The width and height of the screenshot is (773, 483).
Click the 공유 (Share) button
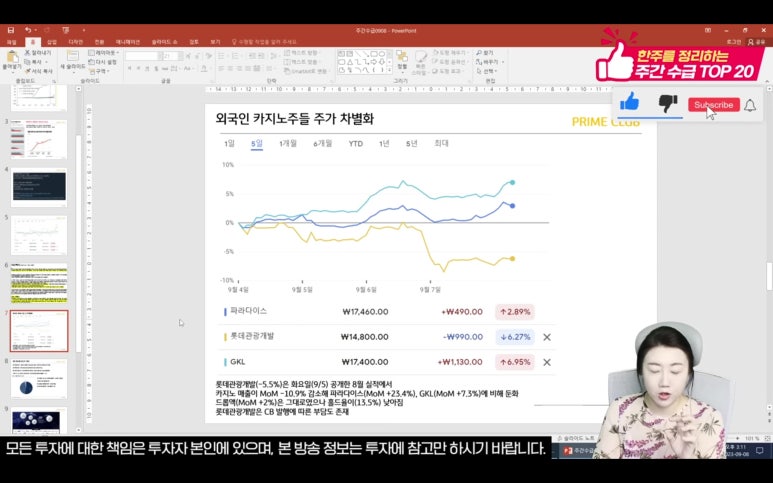[x=757, y=42]
